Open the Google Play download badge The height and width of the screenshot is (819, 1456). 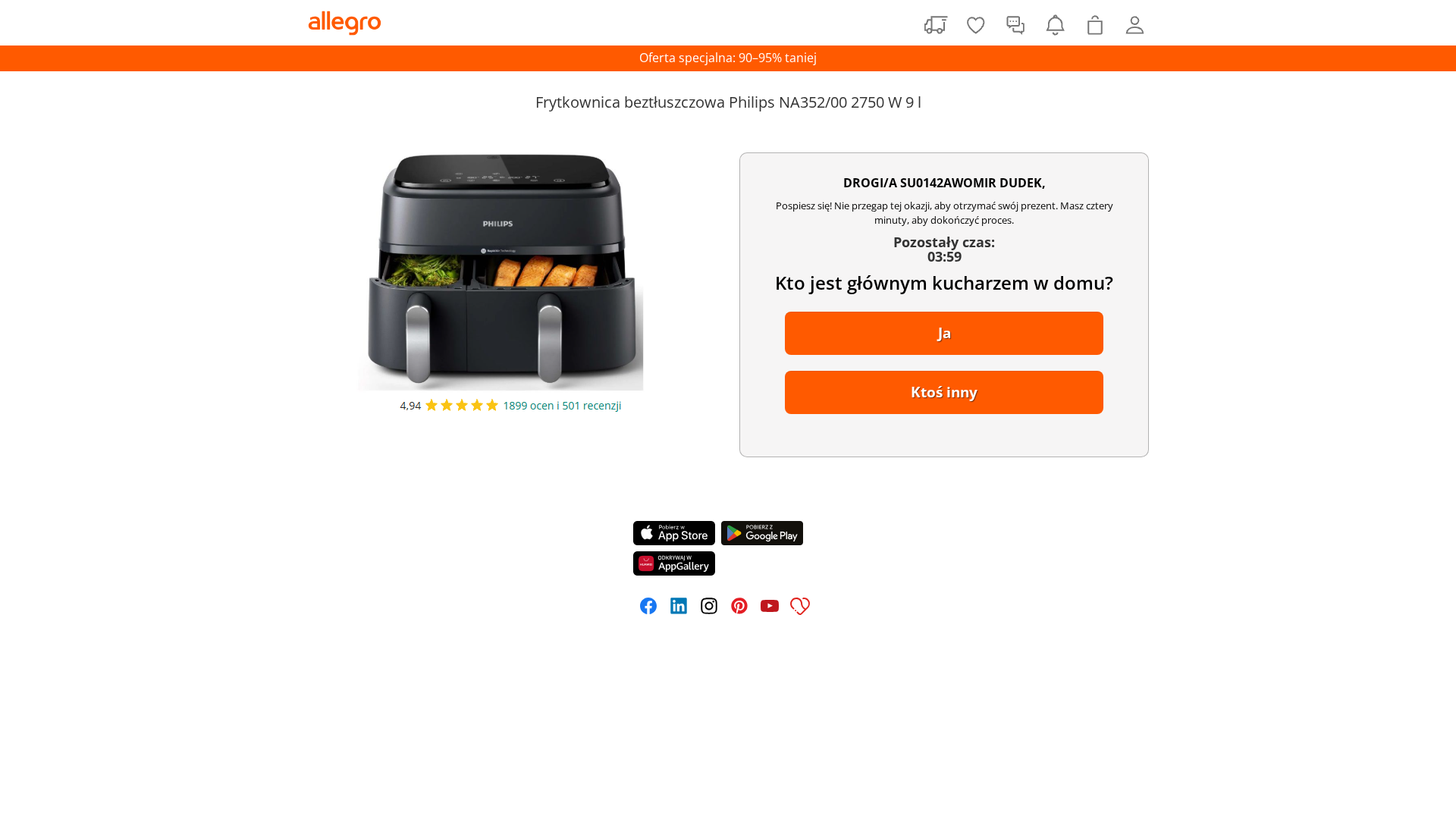[762, 533]
